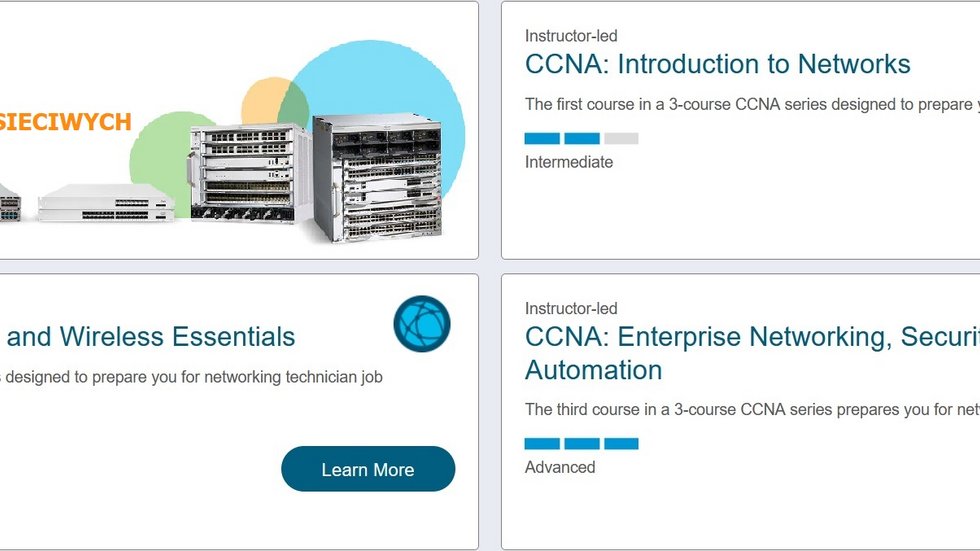Click the gray third segment of Intermediate level bar
This screenshot has height=551, width=980.
click(x=621, y=139)
